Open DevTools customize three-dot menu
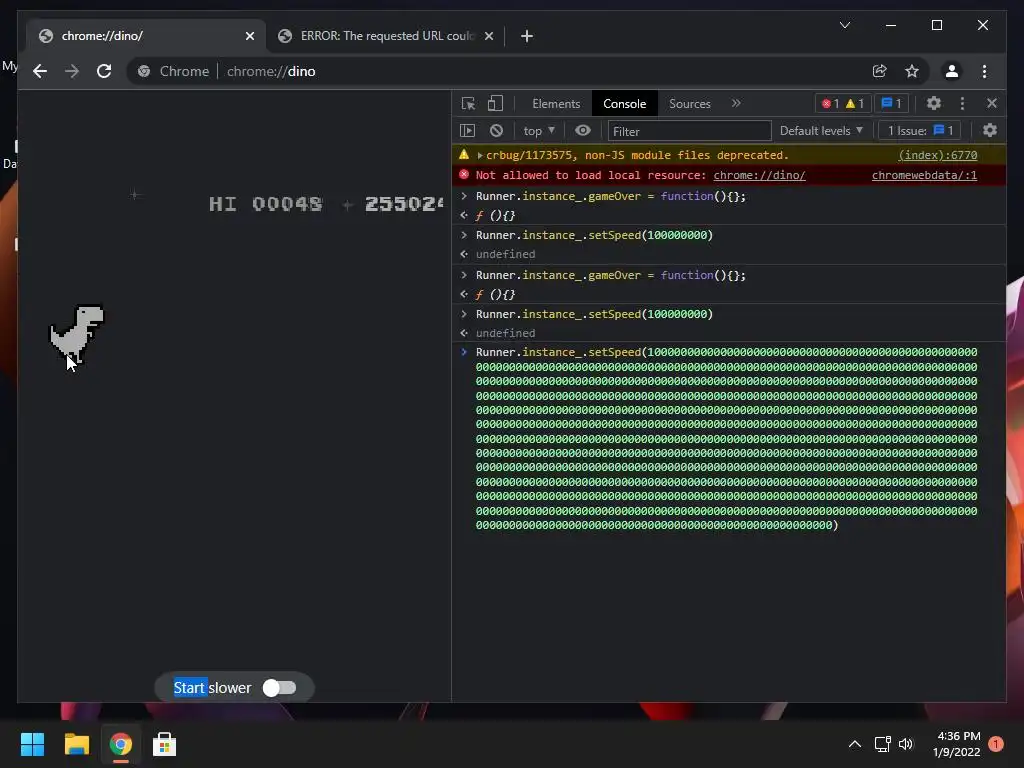Viewport: 1024px width, 768px height. click(x=962, y=103)
